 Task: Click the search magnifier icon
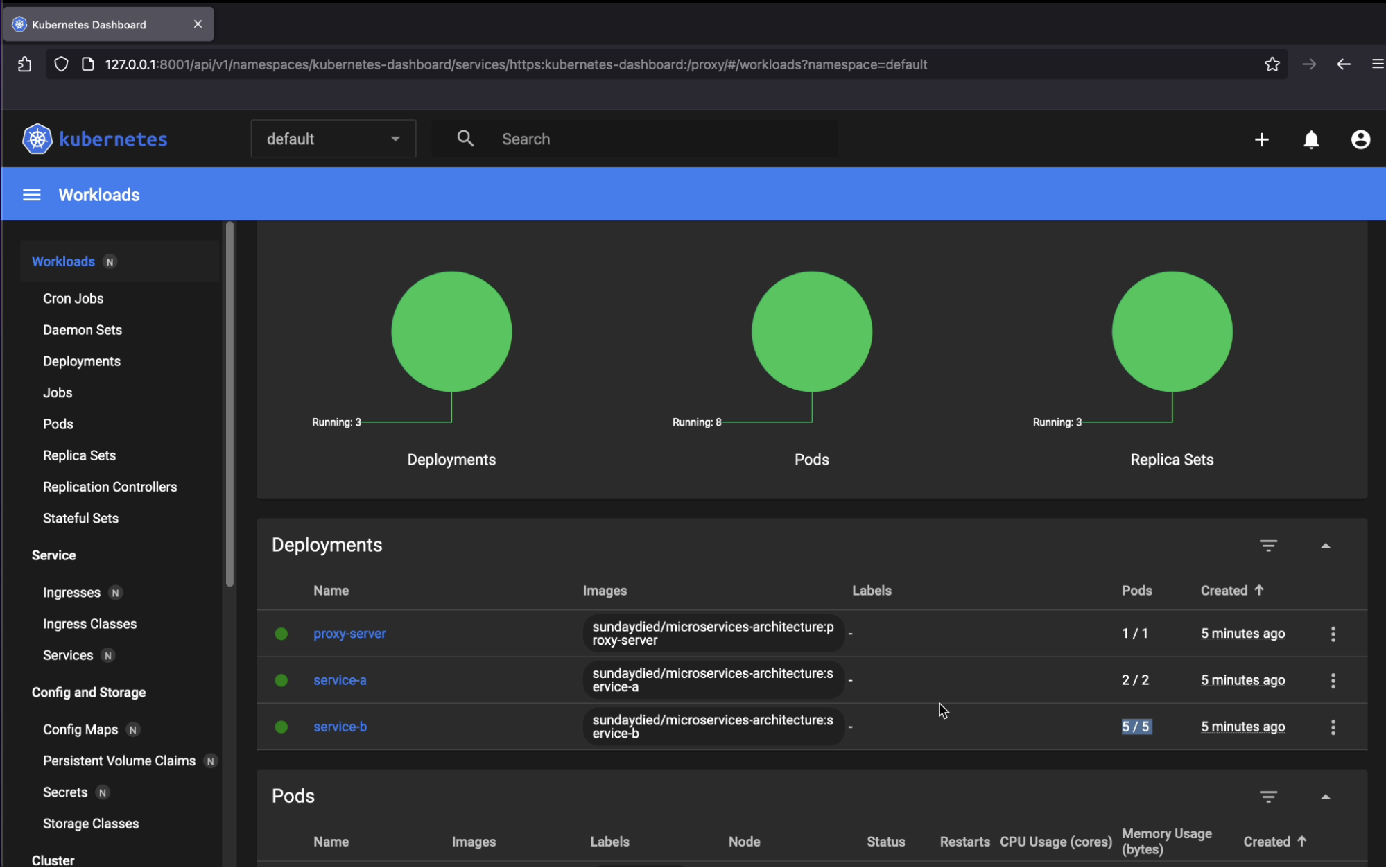tap(465, 139)
